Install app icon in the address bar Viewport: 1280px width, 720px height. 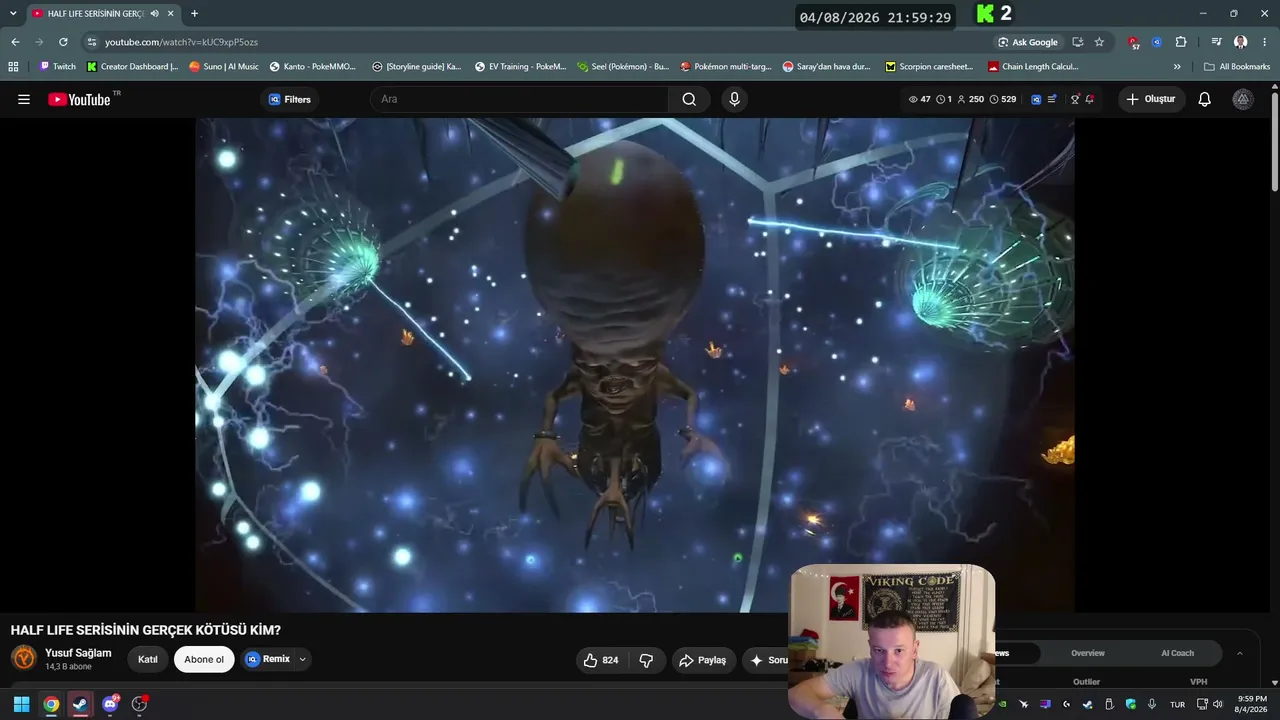tap(1077, 42)
